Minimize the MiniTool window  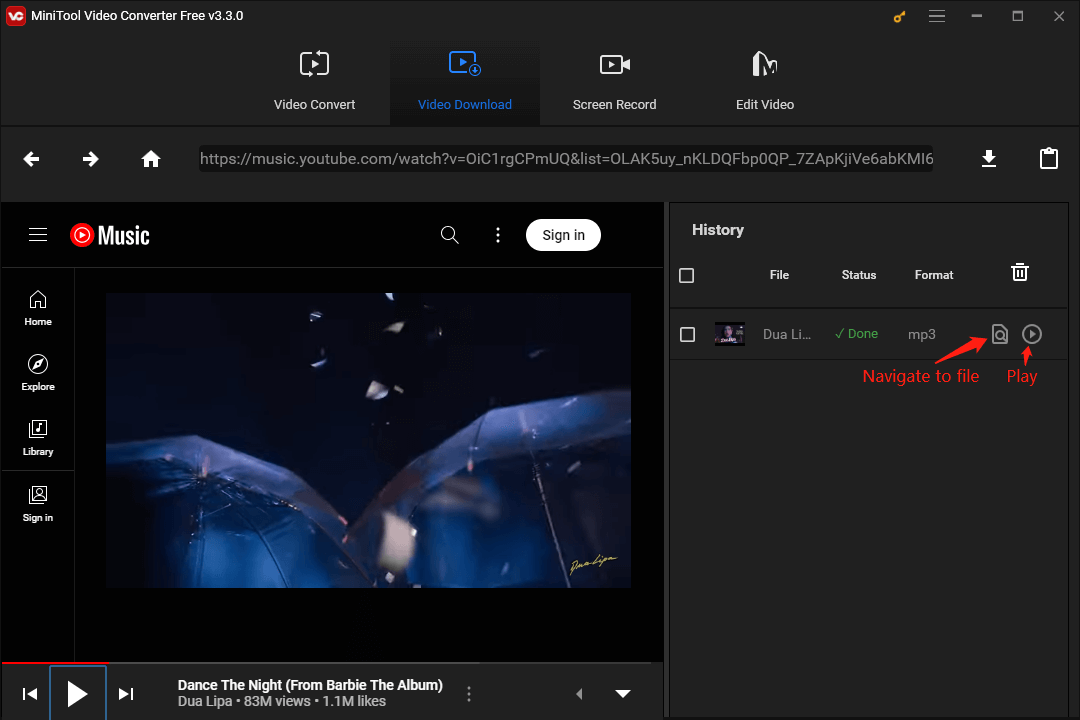(977, 16)
